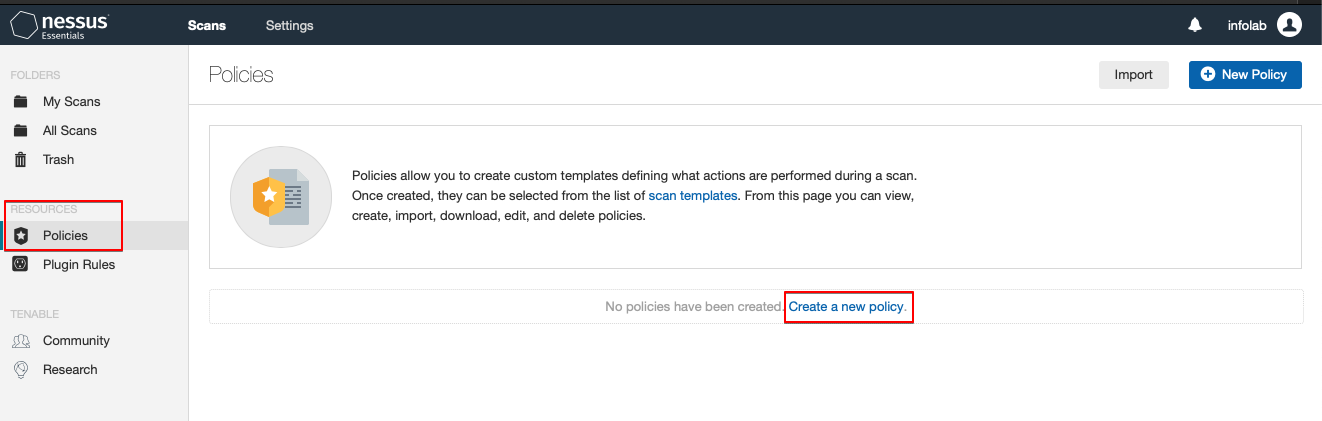Click the Nessus Essentials logo

tap(59, 25)
